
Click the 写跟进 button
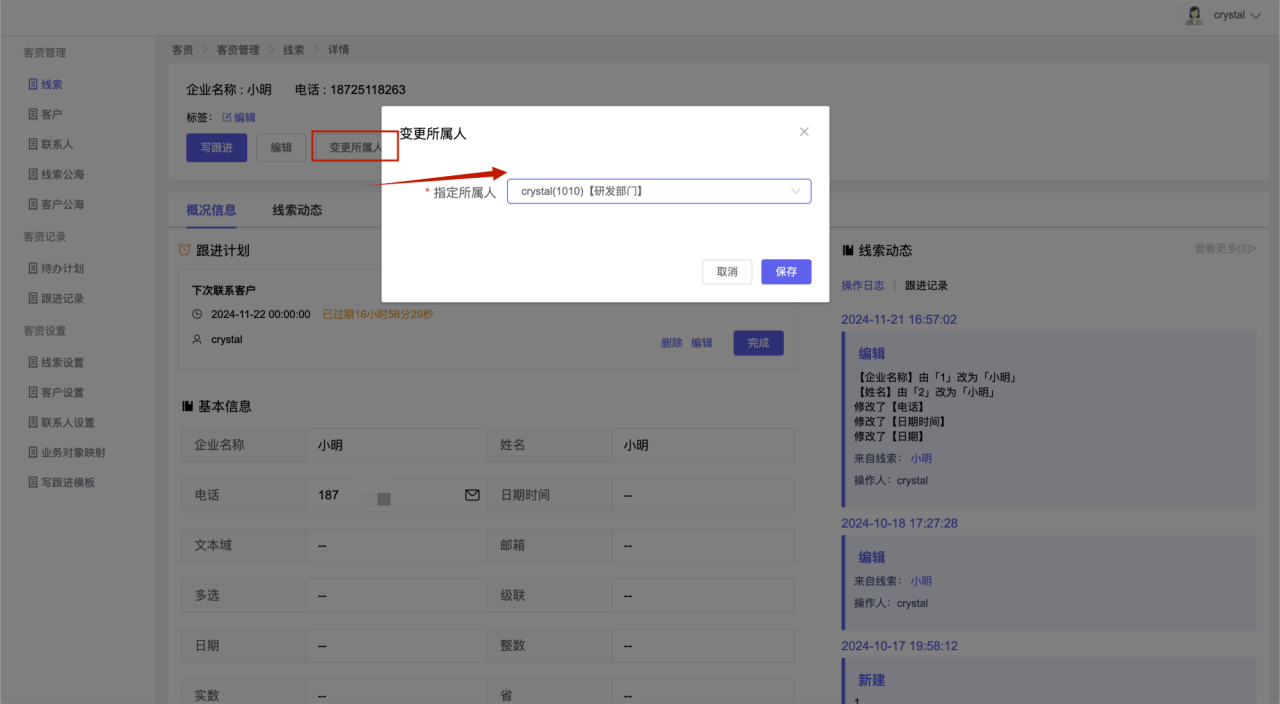coord(216,147)
